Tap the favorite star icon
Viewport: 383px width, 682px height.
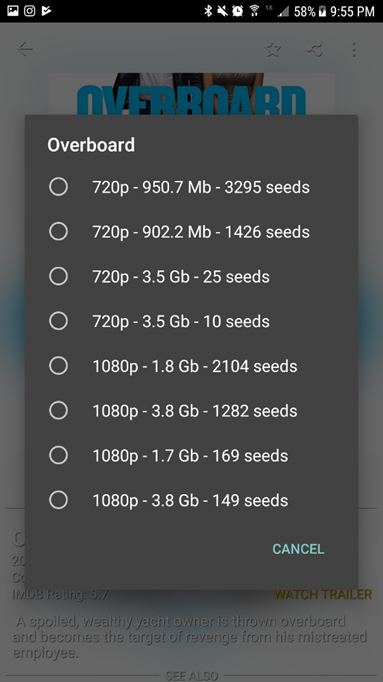tap(273, 49)
